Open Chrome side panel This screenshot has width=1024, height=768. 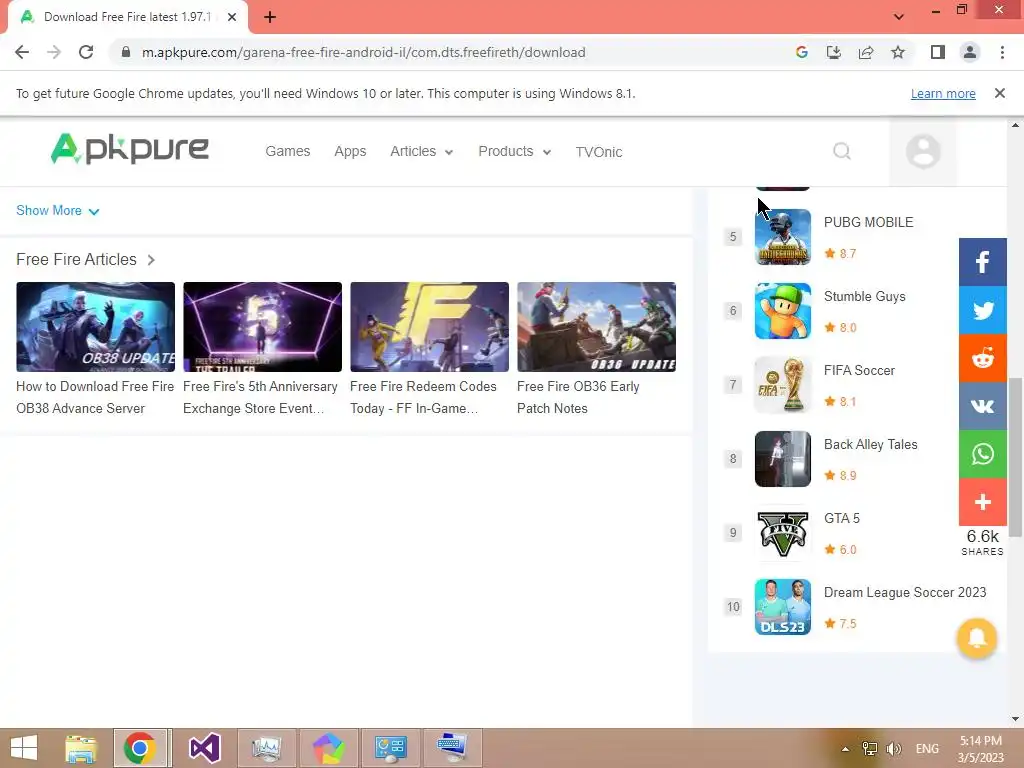(x=938, y=52)
